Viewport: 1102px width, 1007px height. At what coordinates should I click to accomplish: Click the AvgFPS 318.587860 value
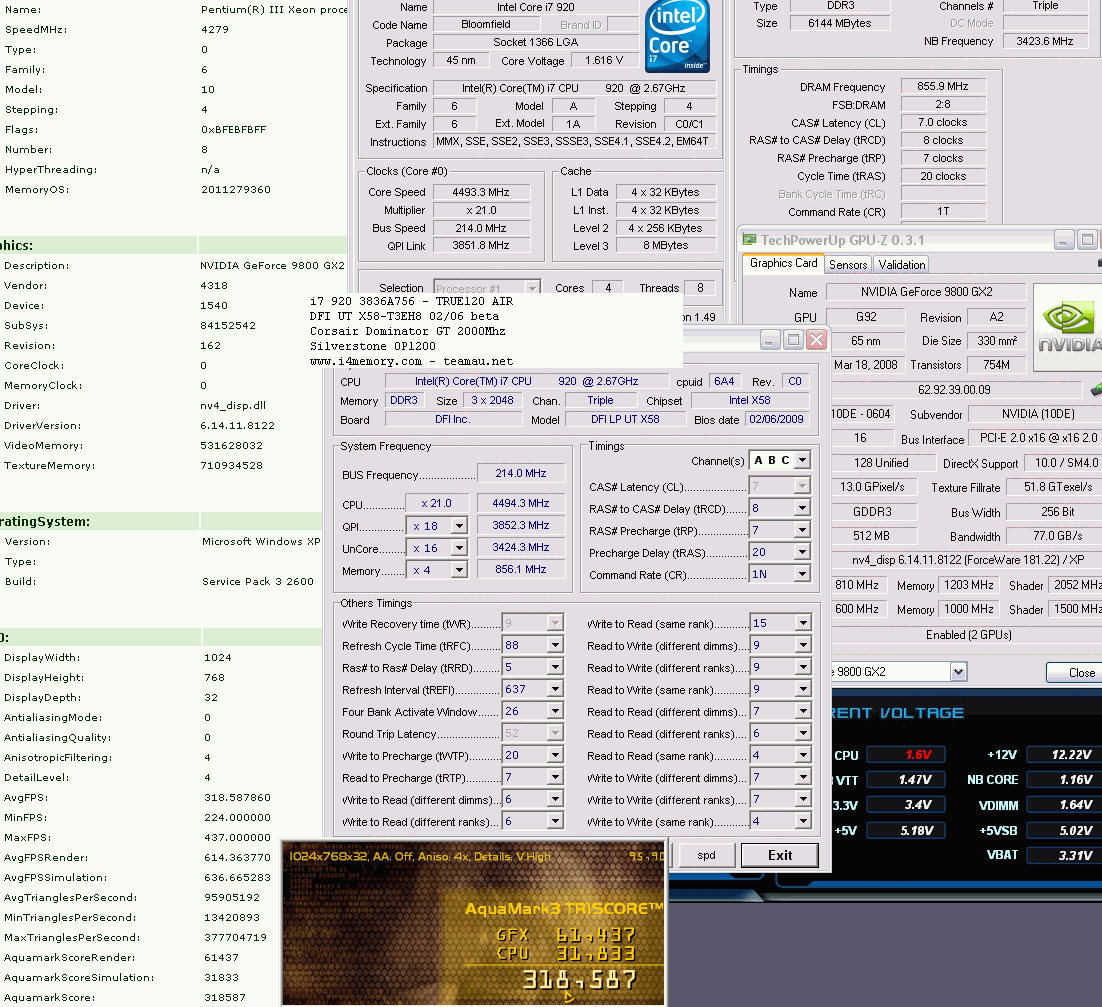pyautogui.click(x=237, y=798)
